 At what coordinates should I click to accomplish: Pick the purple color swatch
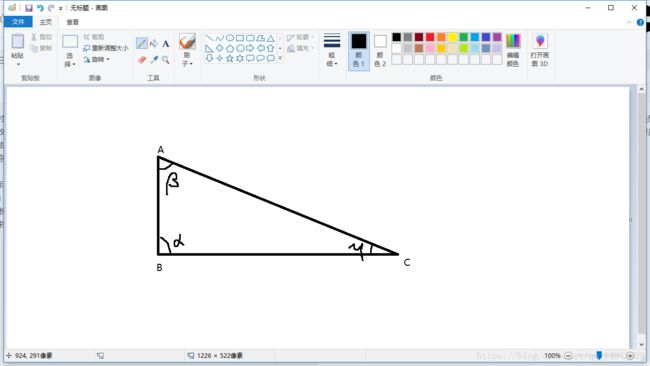click(497, 37)
